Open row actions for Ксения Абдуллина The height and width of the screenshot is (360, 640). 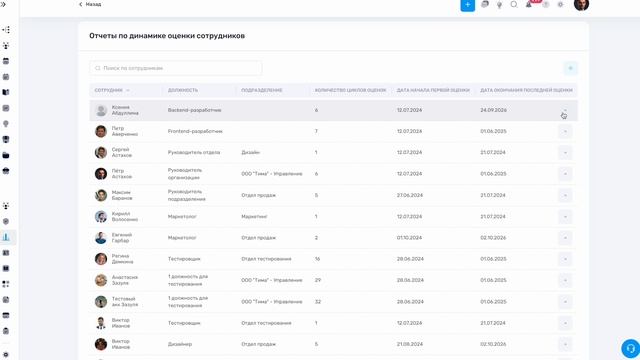point(565,110)
